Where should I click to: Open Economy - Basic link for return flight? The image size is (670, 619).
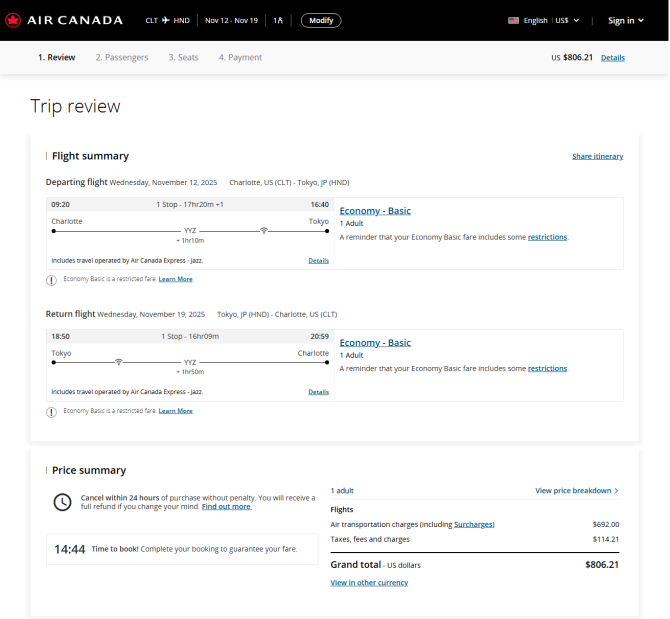coord(375,343)
